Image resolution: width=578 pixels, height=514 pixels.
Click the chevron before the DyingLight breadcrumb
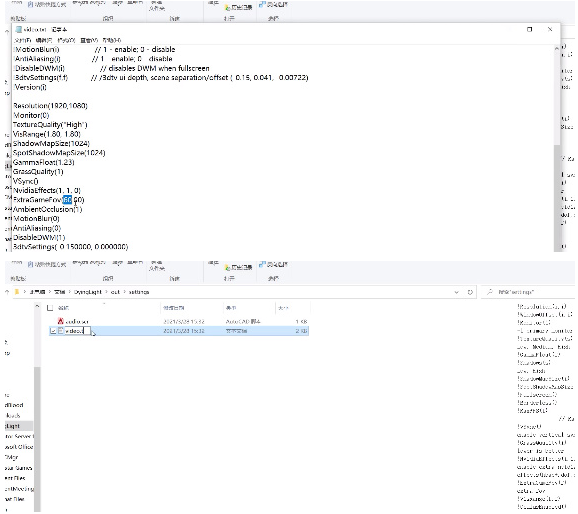(x=70, y=292)
